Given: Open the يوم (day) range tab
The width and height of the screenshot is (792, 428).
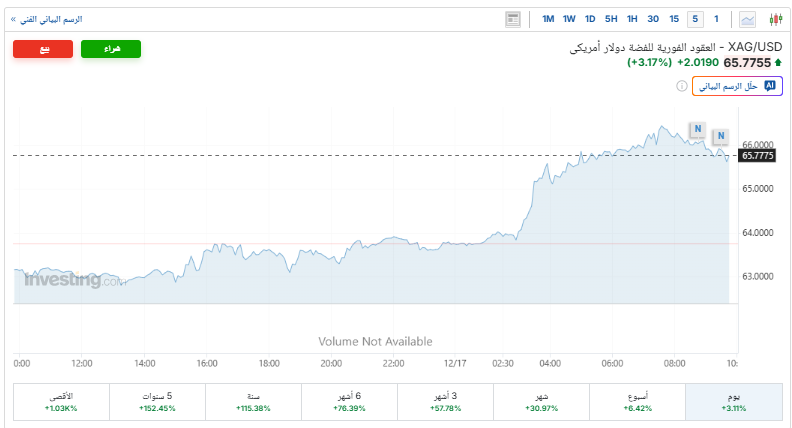Looking at the screenshot, I should point(734,402).
